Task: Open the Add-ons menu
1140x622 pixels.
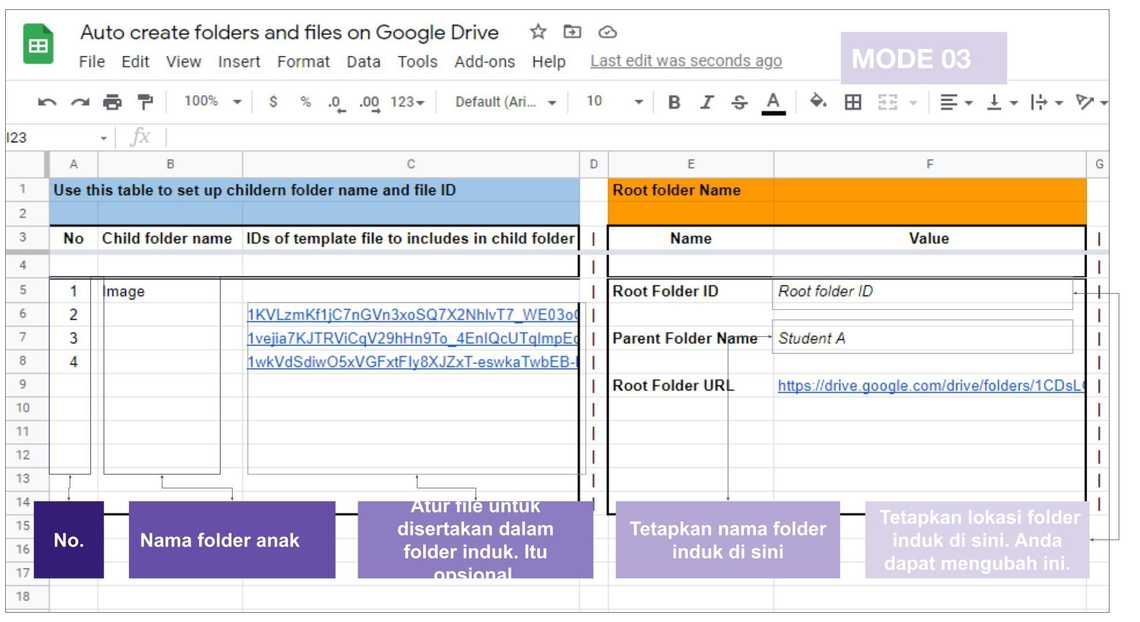Action: point(486,62)
